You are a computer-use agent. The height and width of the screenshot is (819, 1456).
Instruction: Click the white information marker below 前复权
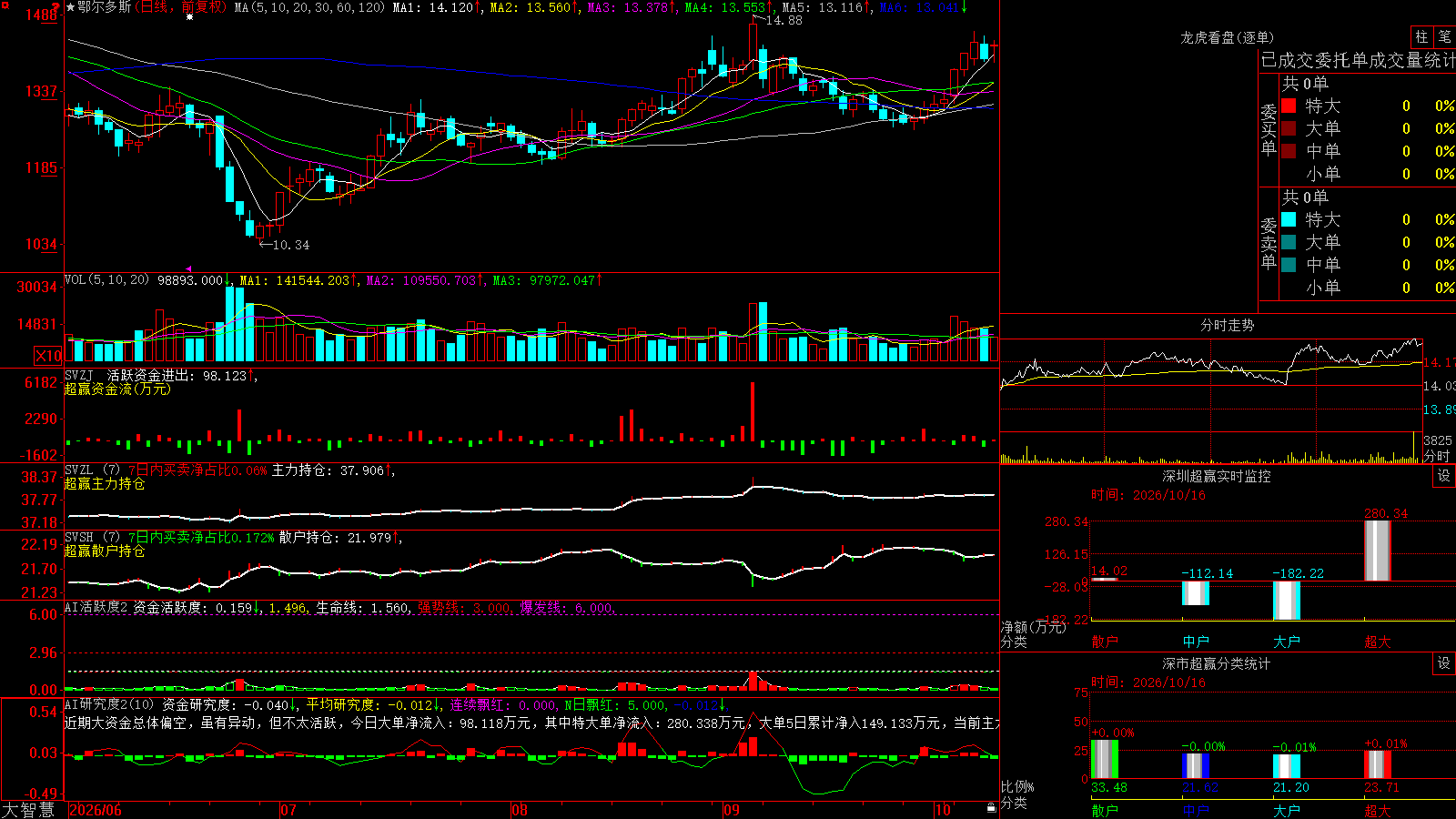[x=189, y=17]
